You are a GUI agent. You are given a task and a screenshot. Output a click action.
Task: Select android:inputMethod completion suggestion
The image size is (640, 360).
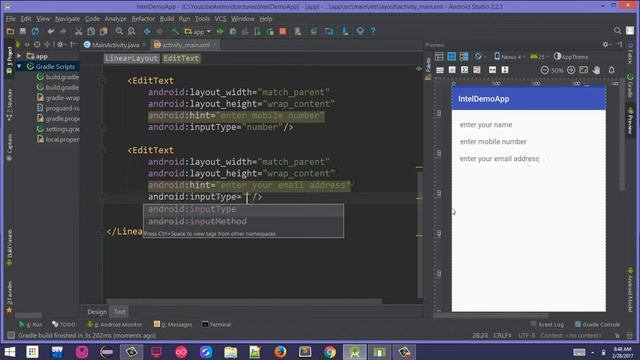pyautogui.click(x=243, y=221)
